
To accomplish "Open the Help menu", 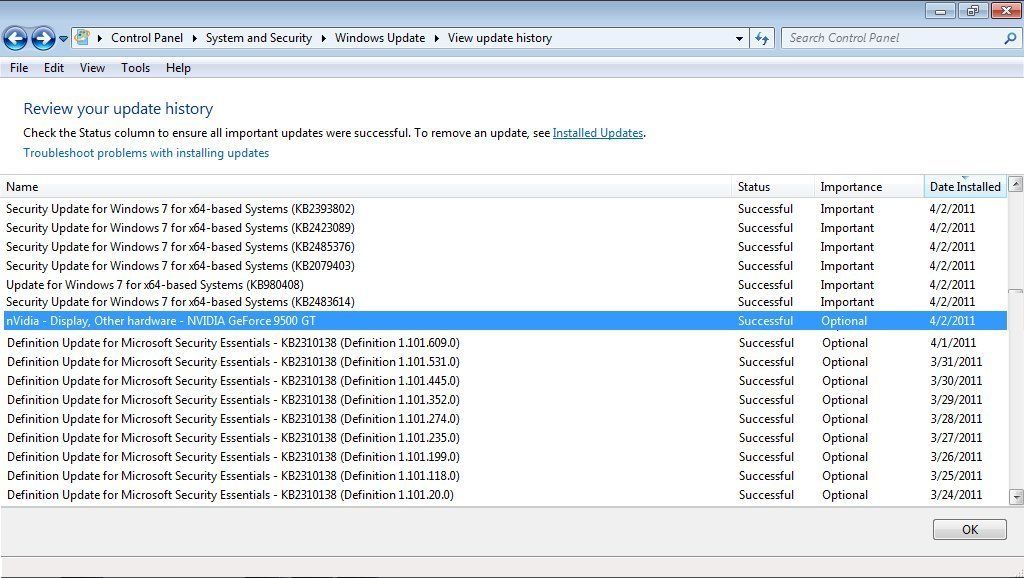I will tap(178, 68).
